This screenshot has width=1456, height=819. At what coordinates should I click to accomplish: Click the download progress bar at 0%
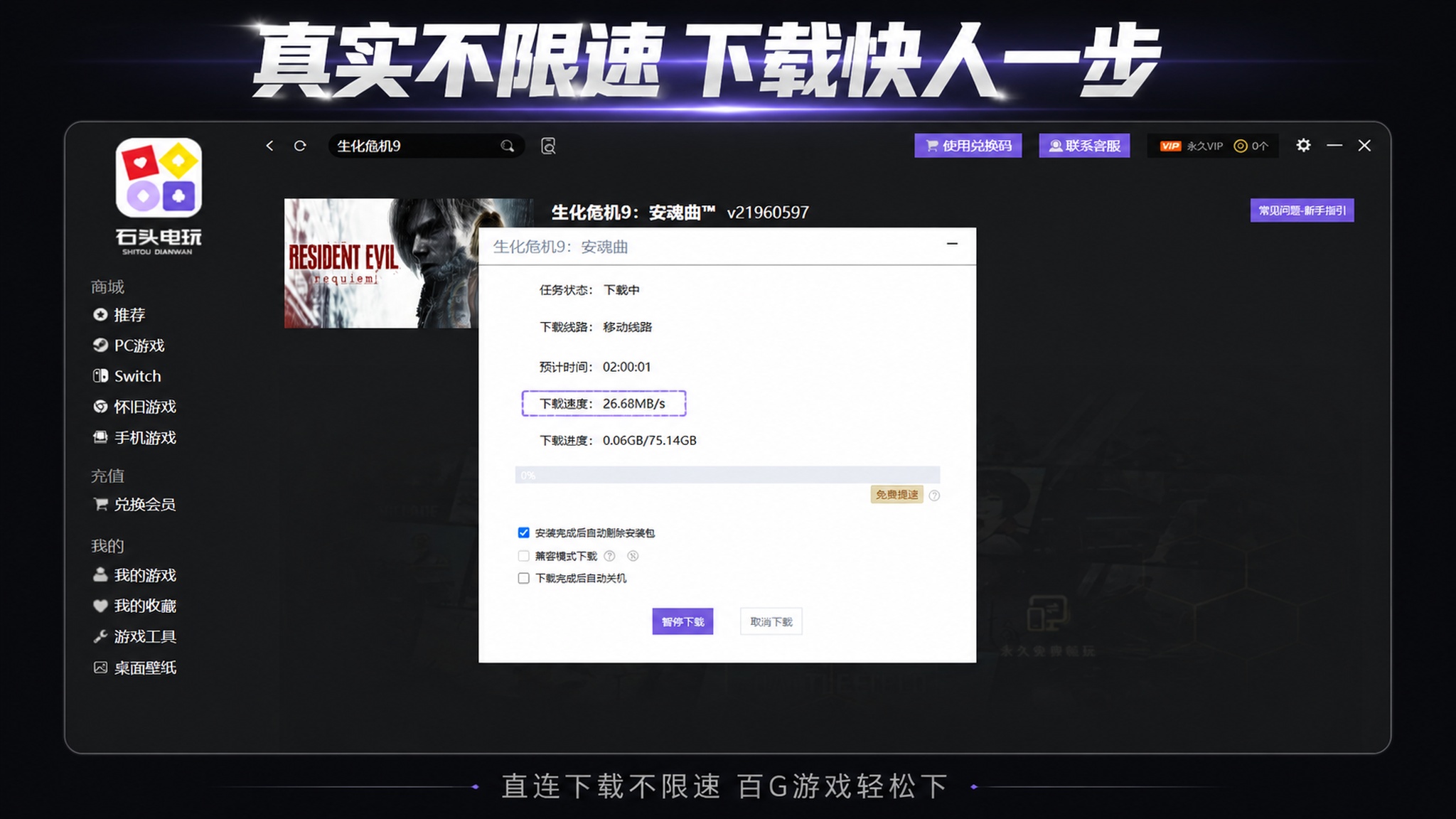(x=727, y=475)
